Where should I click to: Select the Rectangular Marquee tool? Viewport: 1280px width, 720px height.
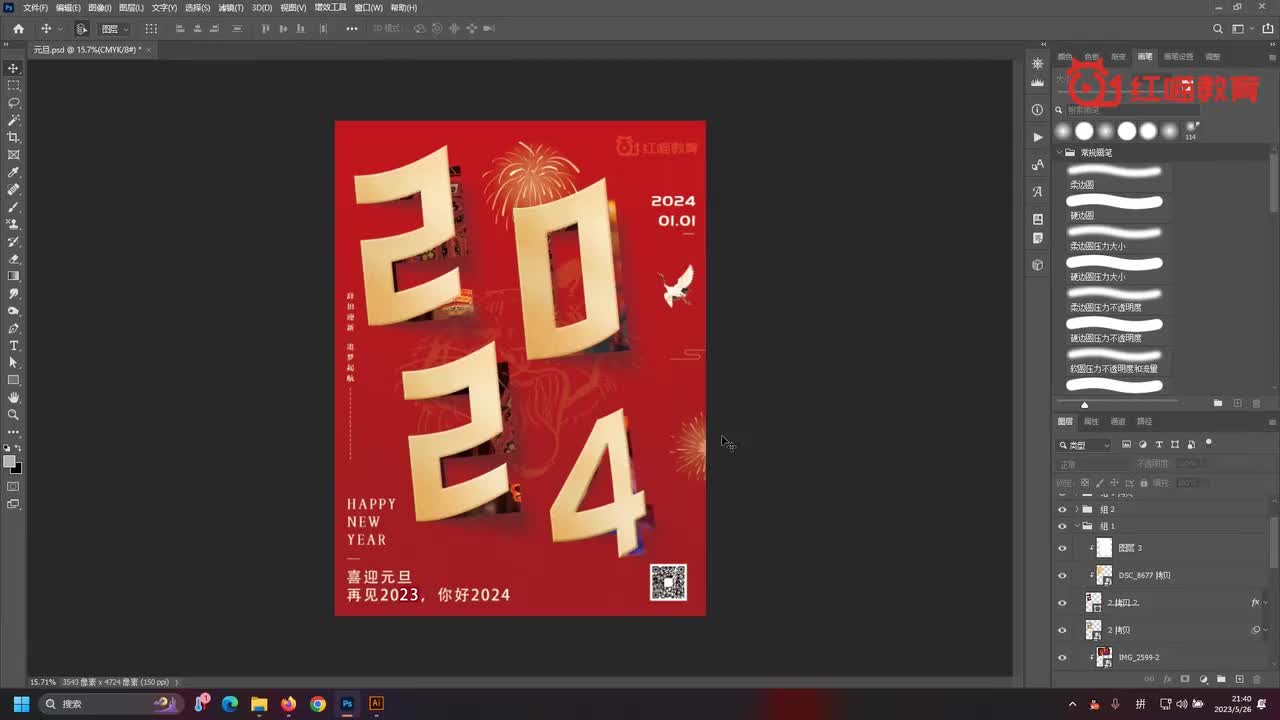[x=14, y=86]
